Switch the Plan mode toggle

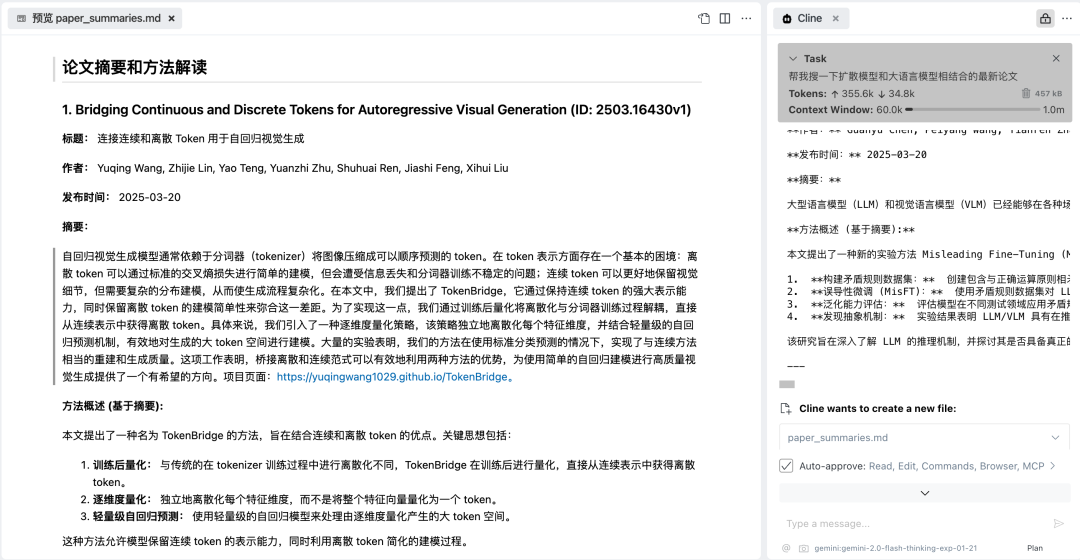click(1035, 548)
